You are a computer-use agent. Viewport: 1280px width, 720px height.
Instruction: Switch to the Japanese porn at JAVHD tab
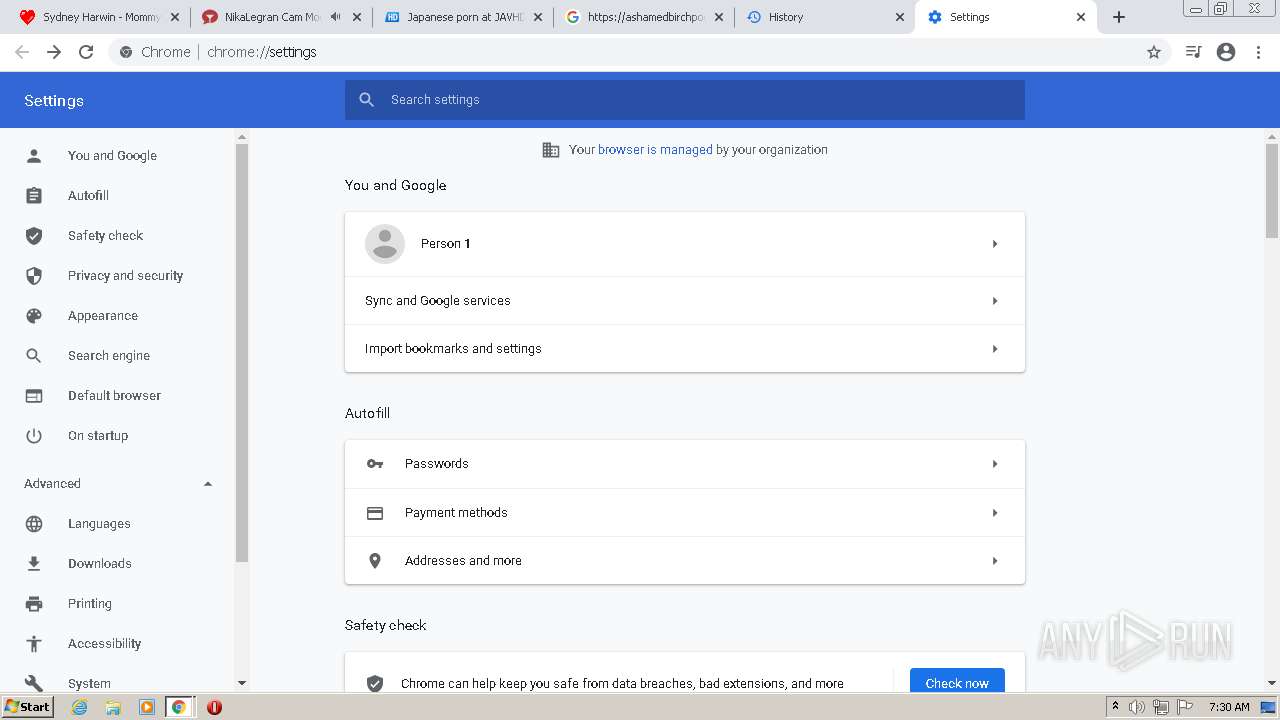(461, 17)
